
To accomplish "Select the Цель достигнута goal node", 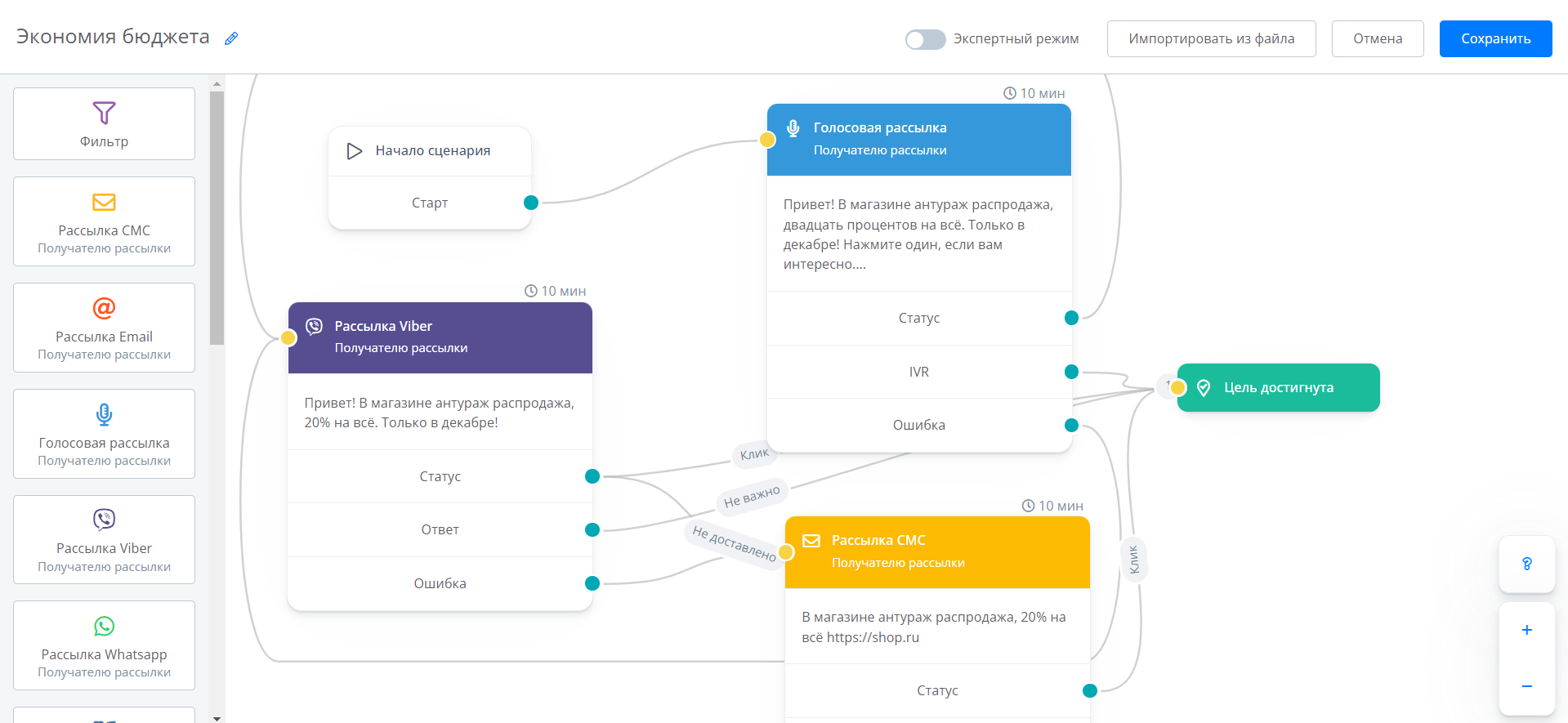I will point(1278,387).
